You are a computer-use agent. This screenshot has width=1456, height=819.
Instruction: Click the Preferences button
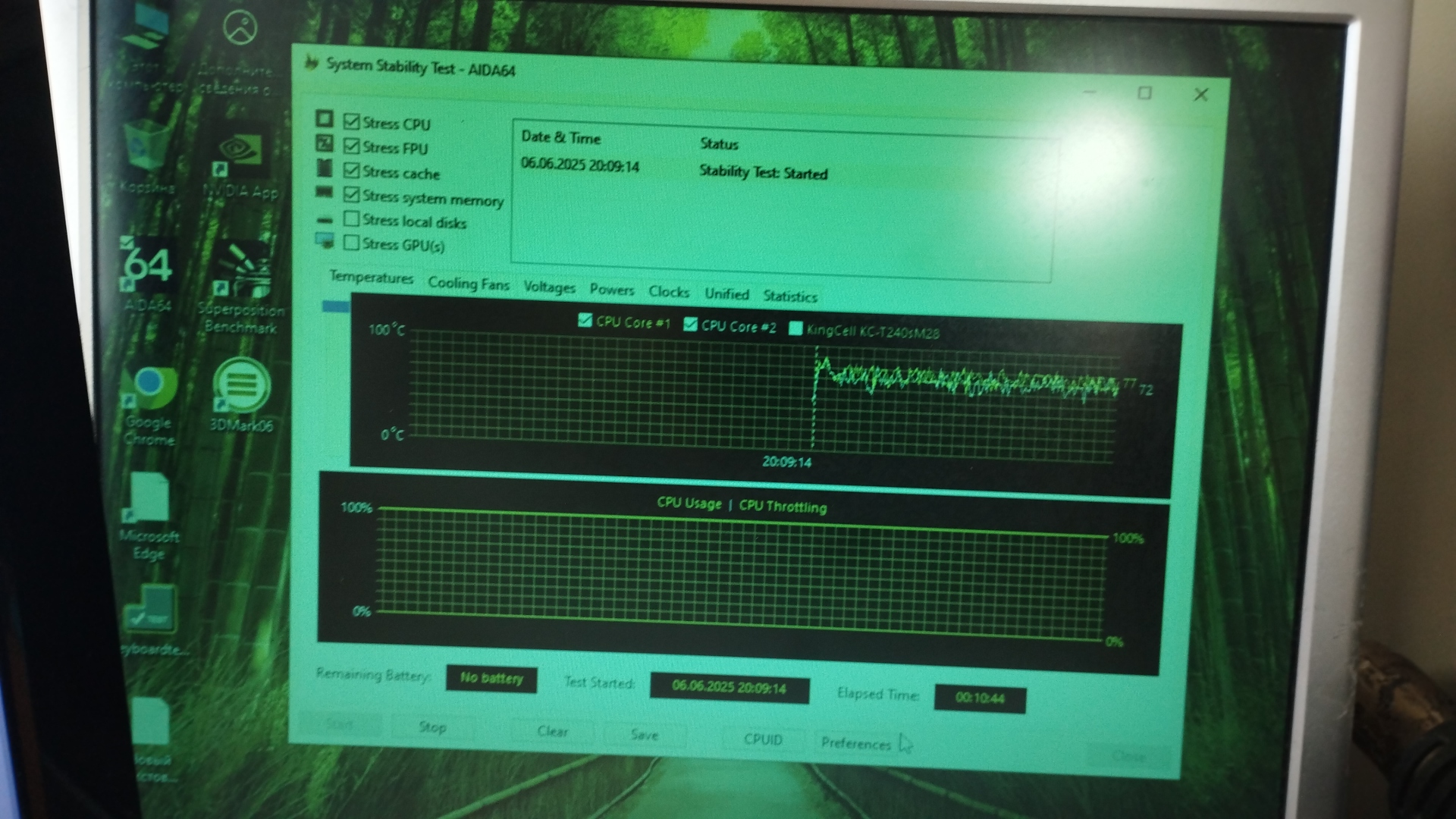(855, 743)
